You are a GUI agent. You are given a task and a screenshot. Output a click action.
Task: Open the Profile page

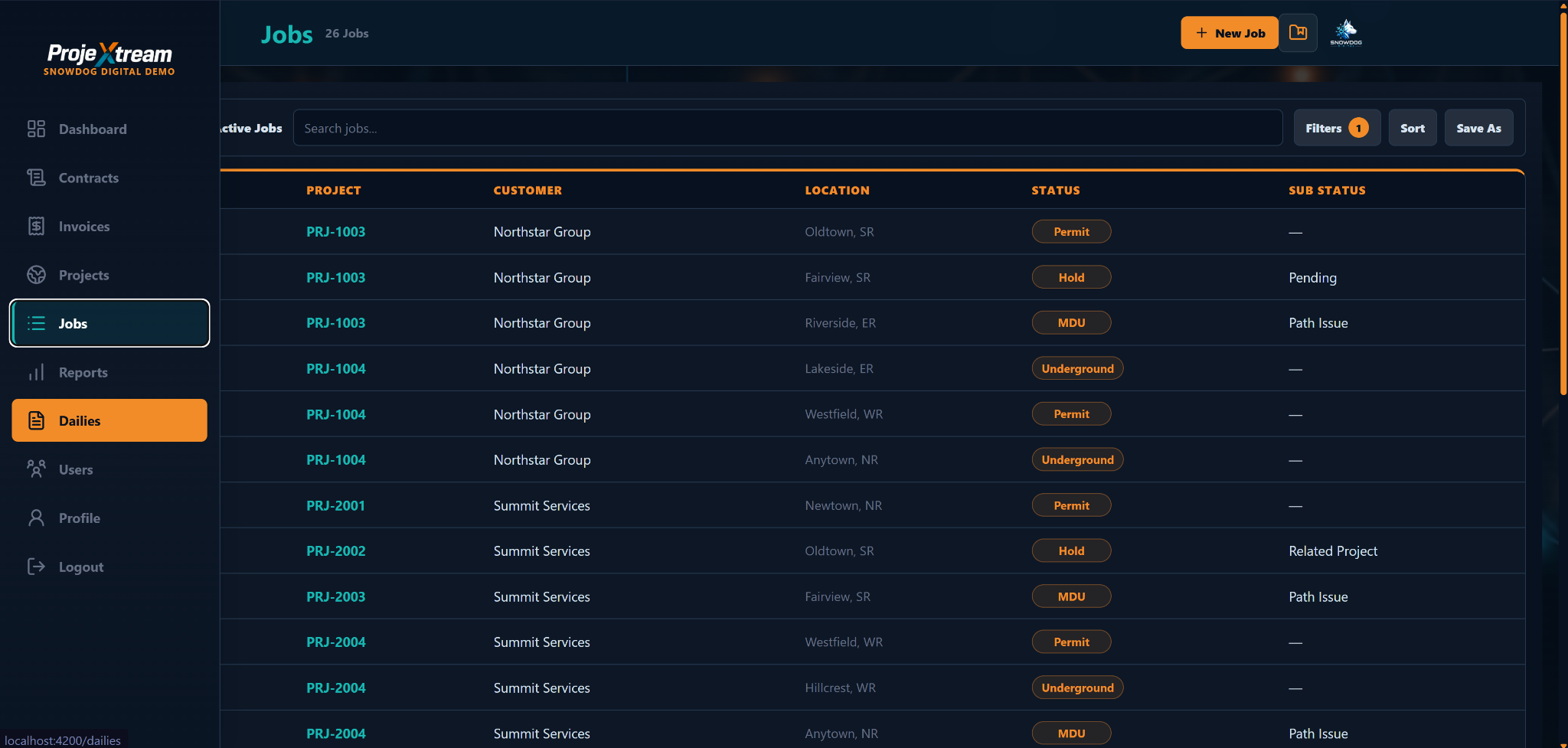coord(109,518)
